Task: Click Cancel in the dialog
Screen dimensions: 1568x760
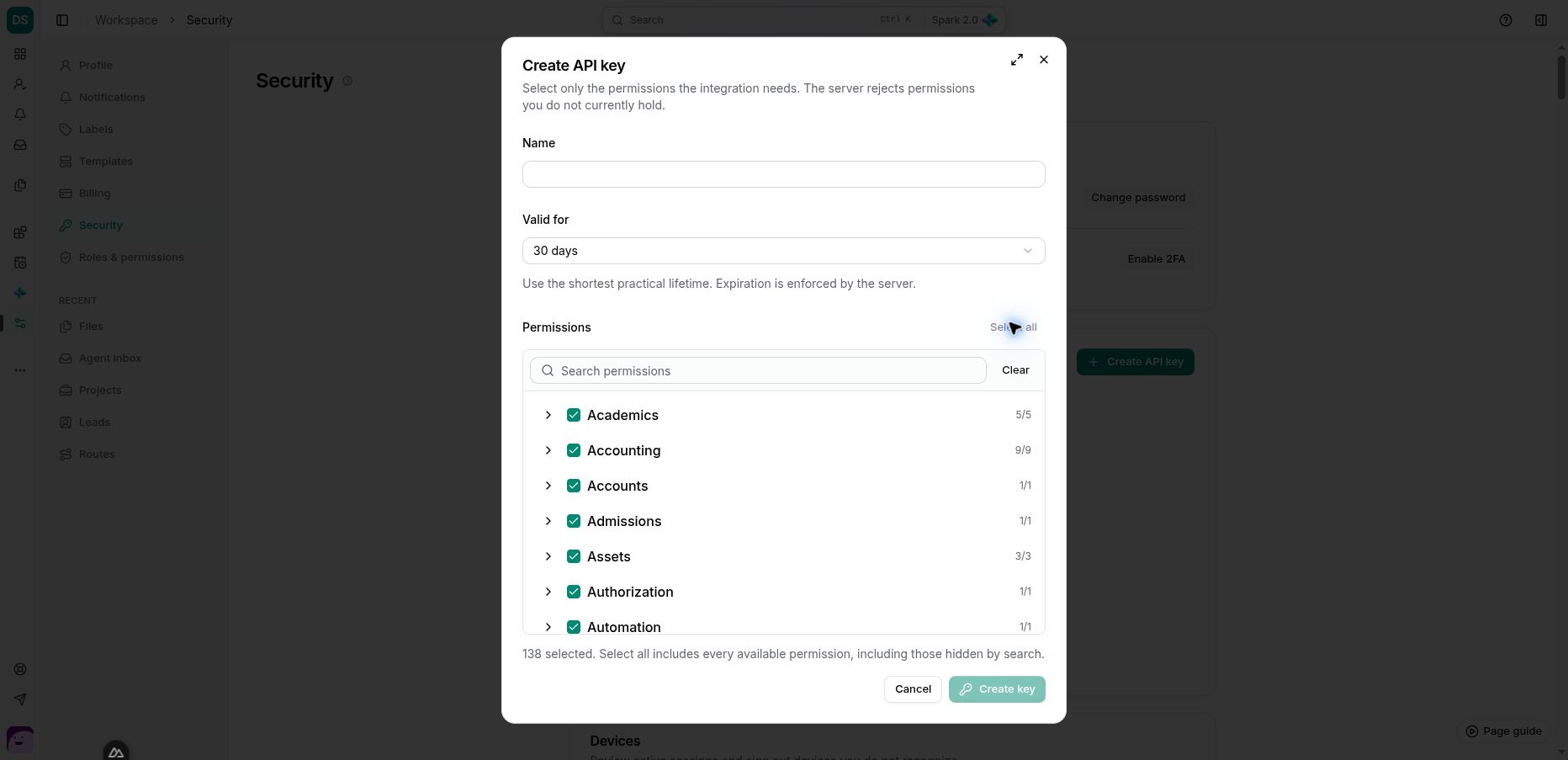Action: point(913,689)
